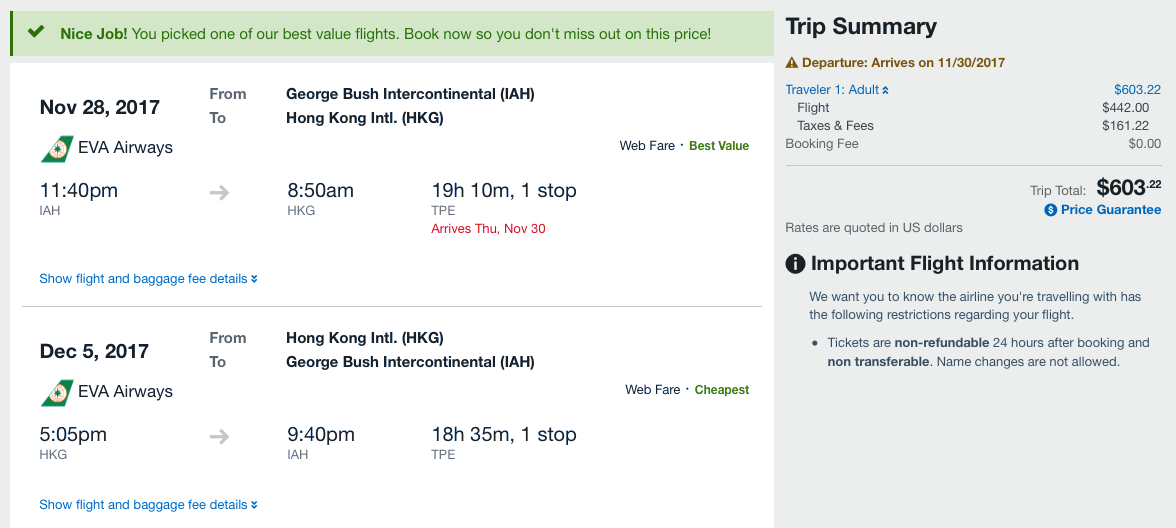Open the Price Guarantee link
Image resolution: width=1176 pixels, height=528 pixels.
click(x=1110, y=210)
